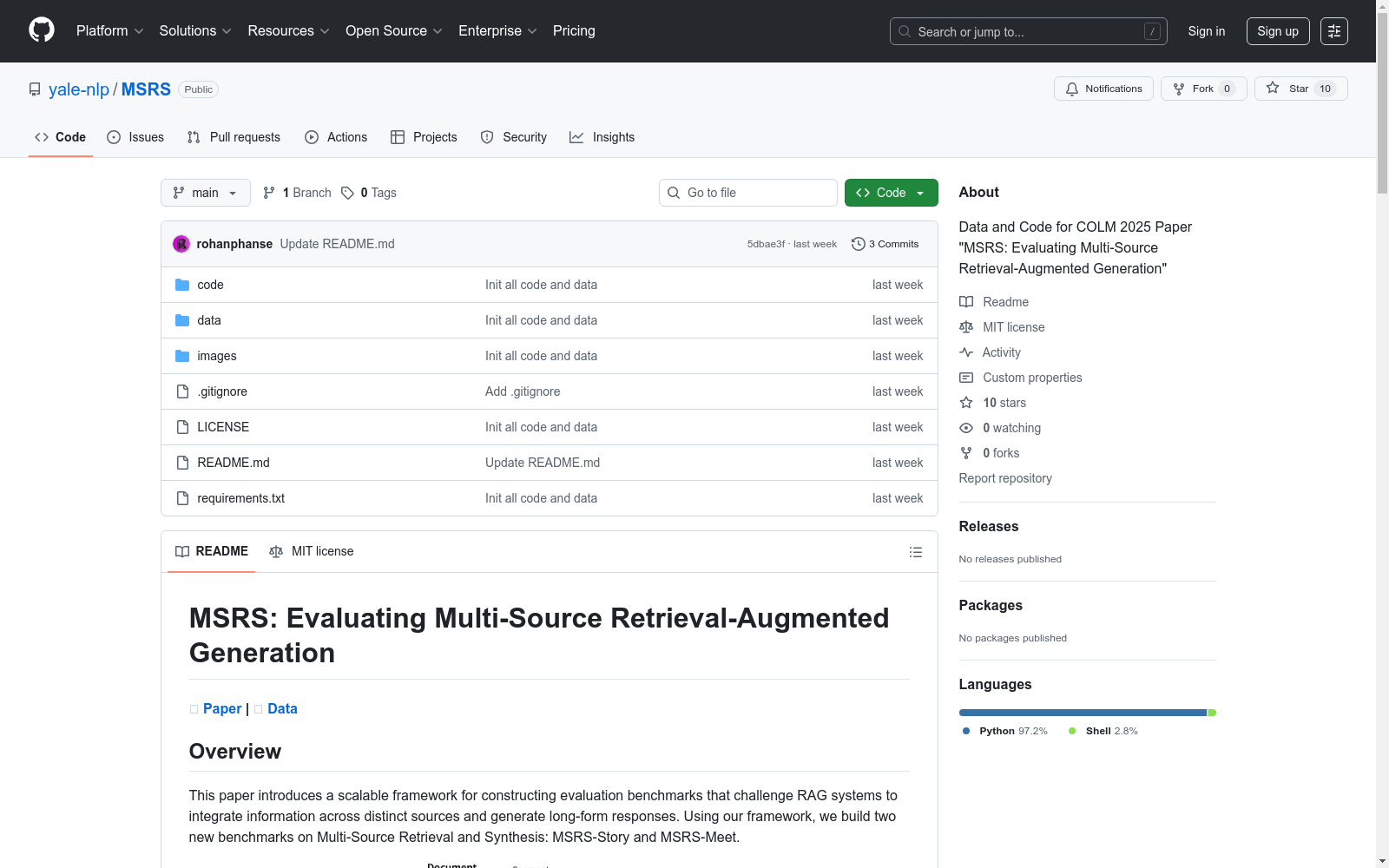Open the main branch selector dropdown
Screen dimensions: 1389x868
(206, 193)
